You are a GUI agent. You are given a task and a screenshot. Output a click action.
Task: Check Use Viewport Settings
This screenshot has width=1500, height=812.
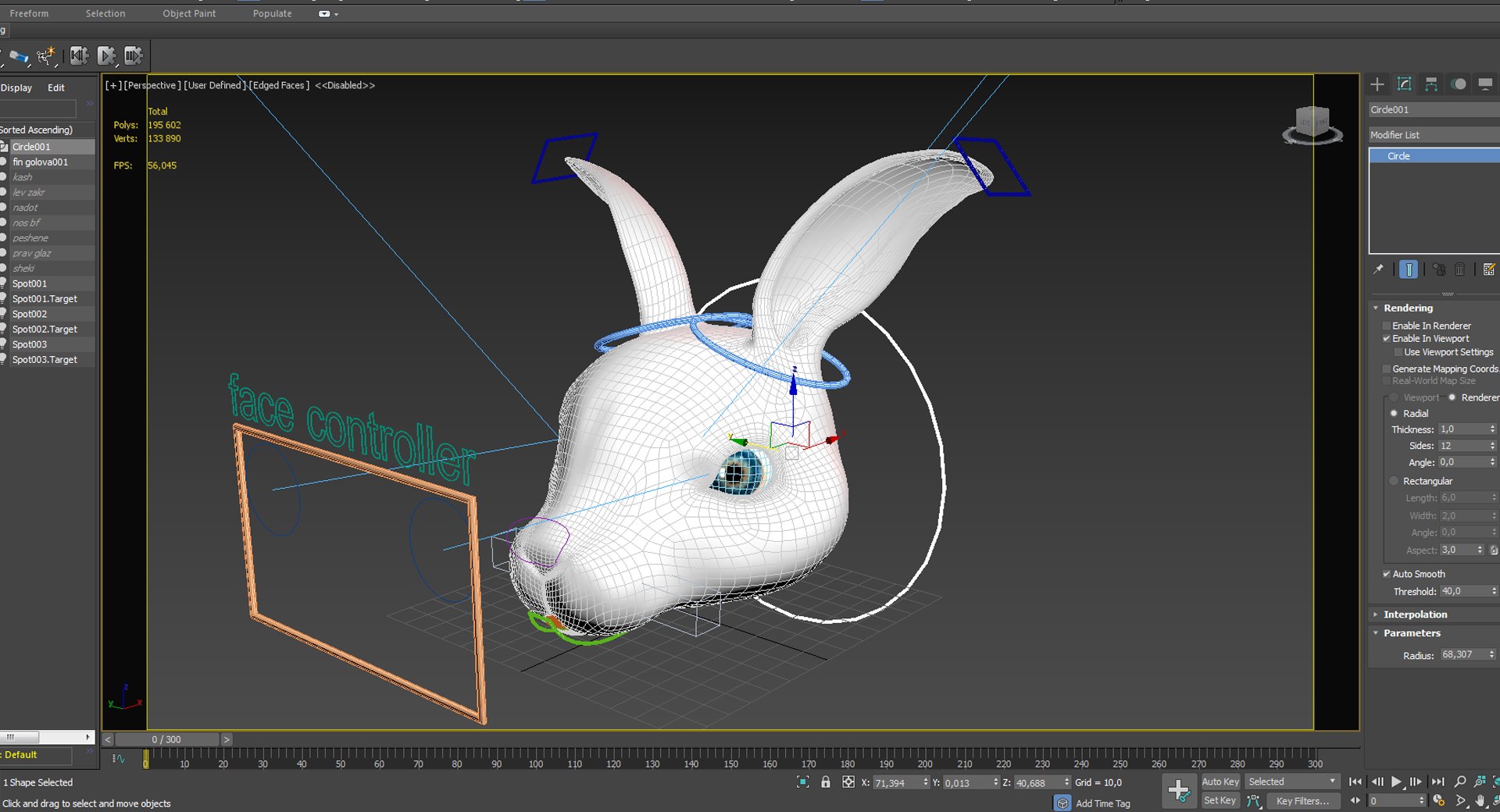pos(1398,352)
